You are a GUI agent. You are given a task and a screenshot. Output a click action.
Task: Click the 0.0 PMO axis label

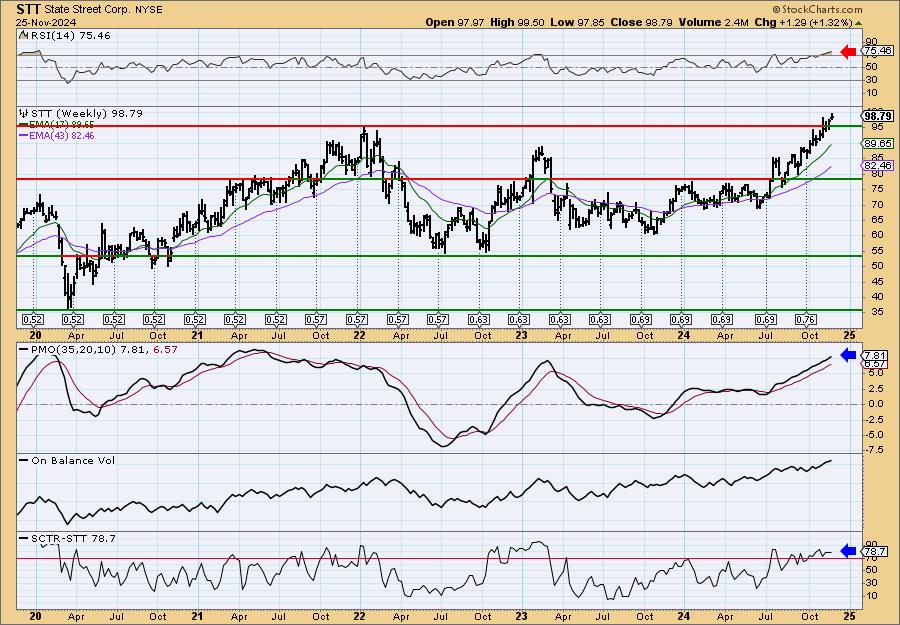[x=875, y=403]
